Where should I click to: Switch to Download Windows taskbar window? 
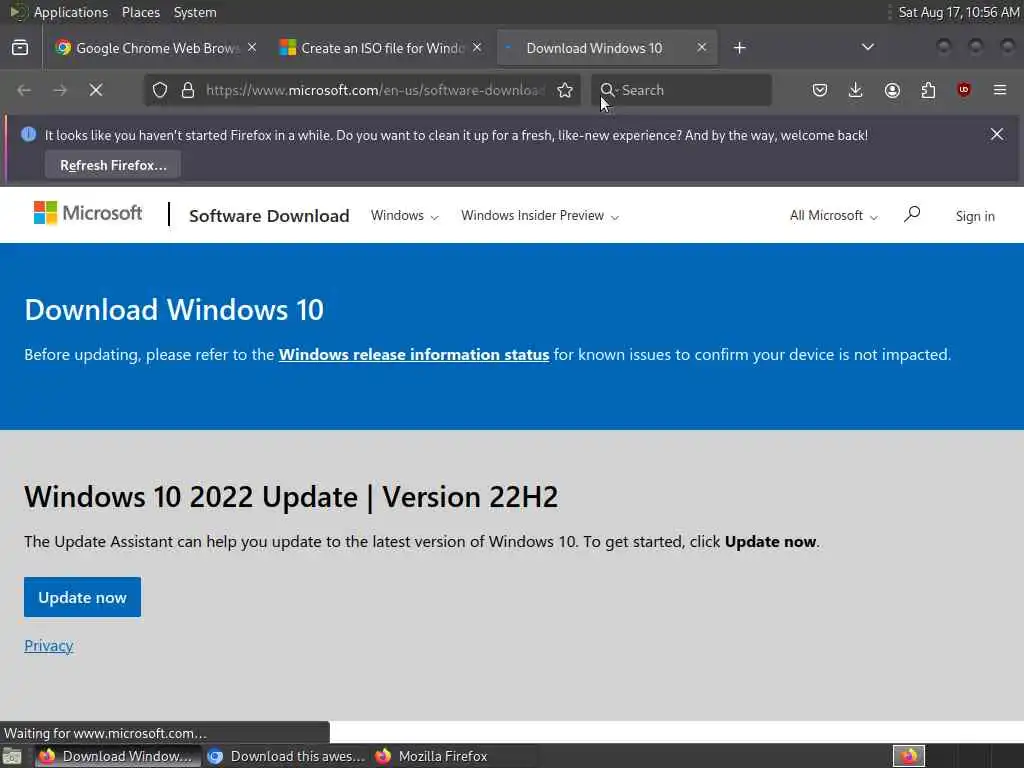(118, 756)
